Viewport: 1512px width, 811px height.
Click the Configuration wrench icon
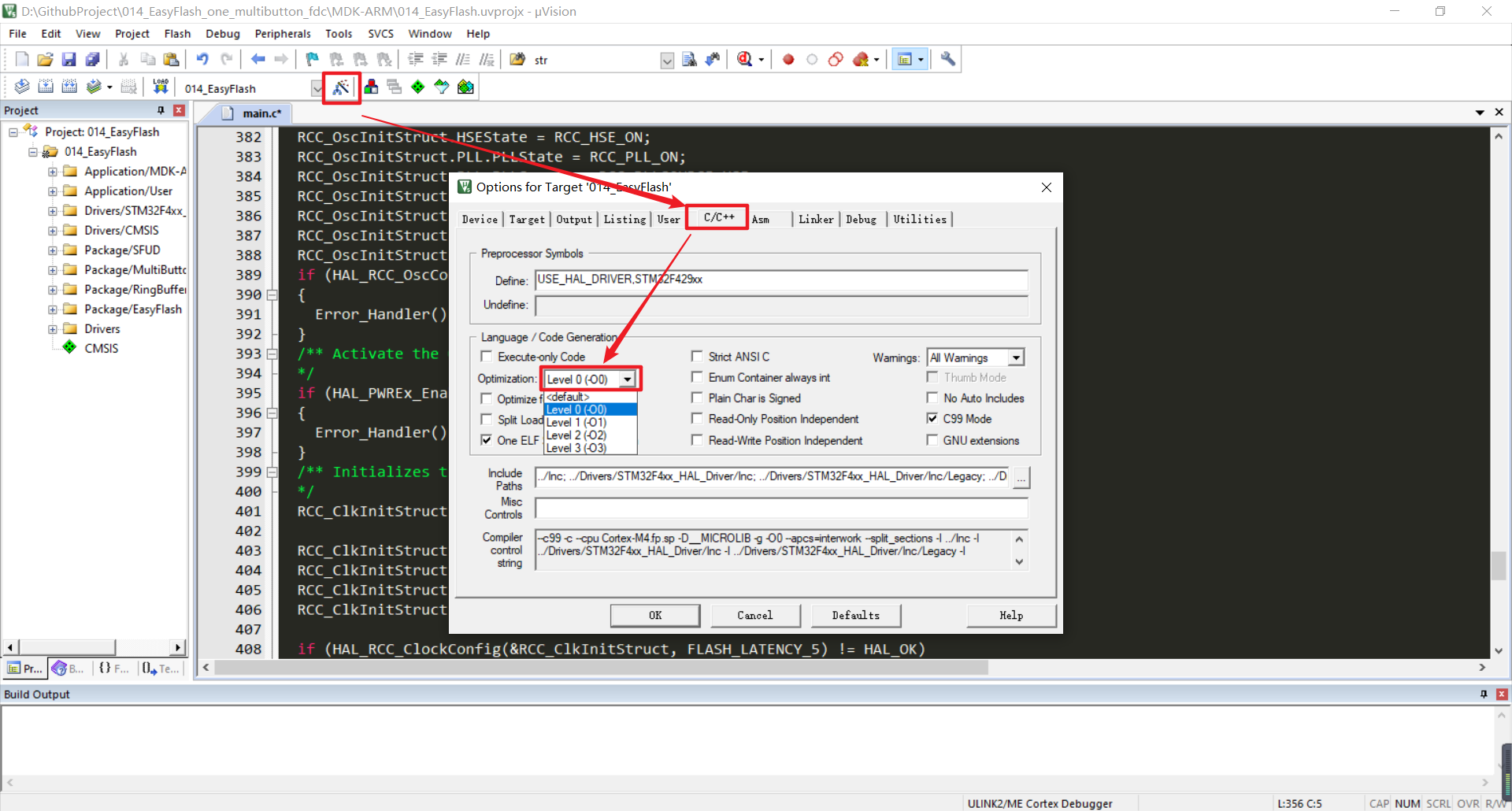(x=948, y=59)
